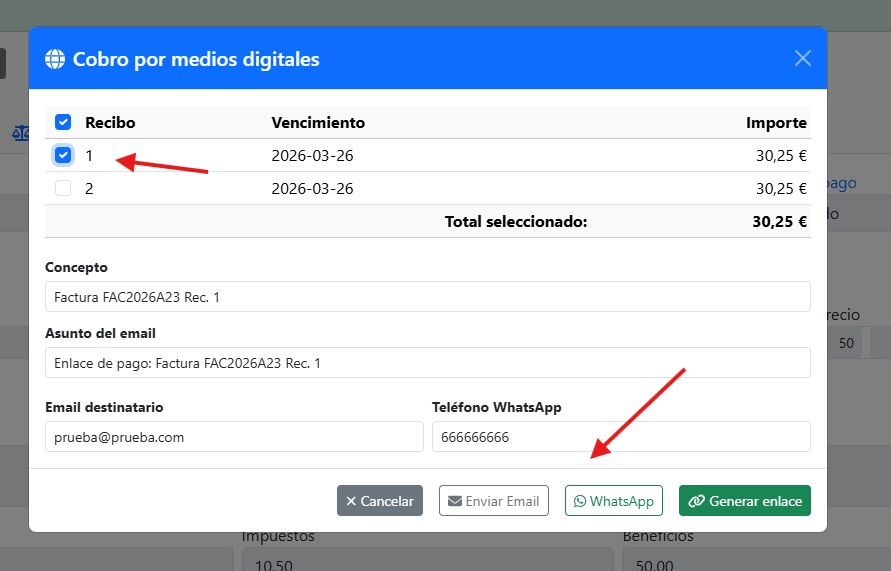Screen dimensions: 891x571
Task: Enable the checkbox for receipt 2
Action: [63, 188]
